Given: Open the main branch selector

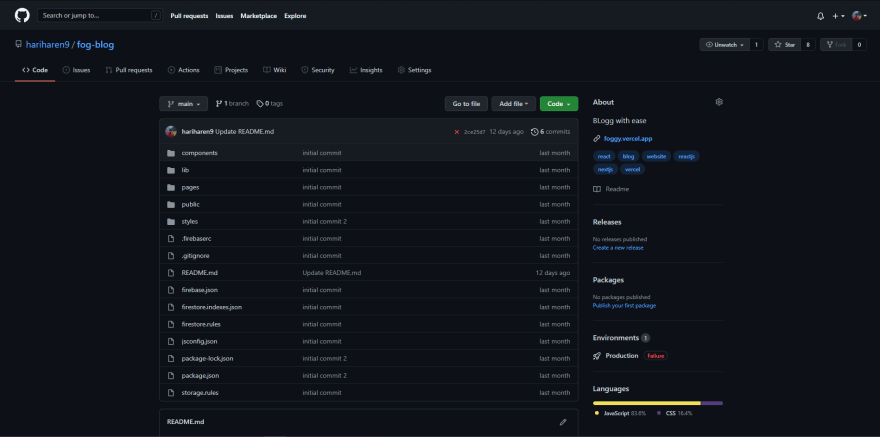Looking at the screenshot, I should pyautogui.click(x=184, y=104).
